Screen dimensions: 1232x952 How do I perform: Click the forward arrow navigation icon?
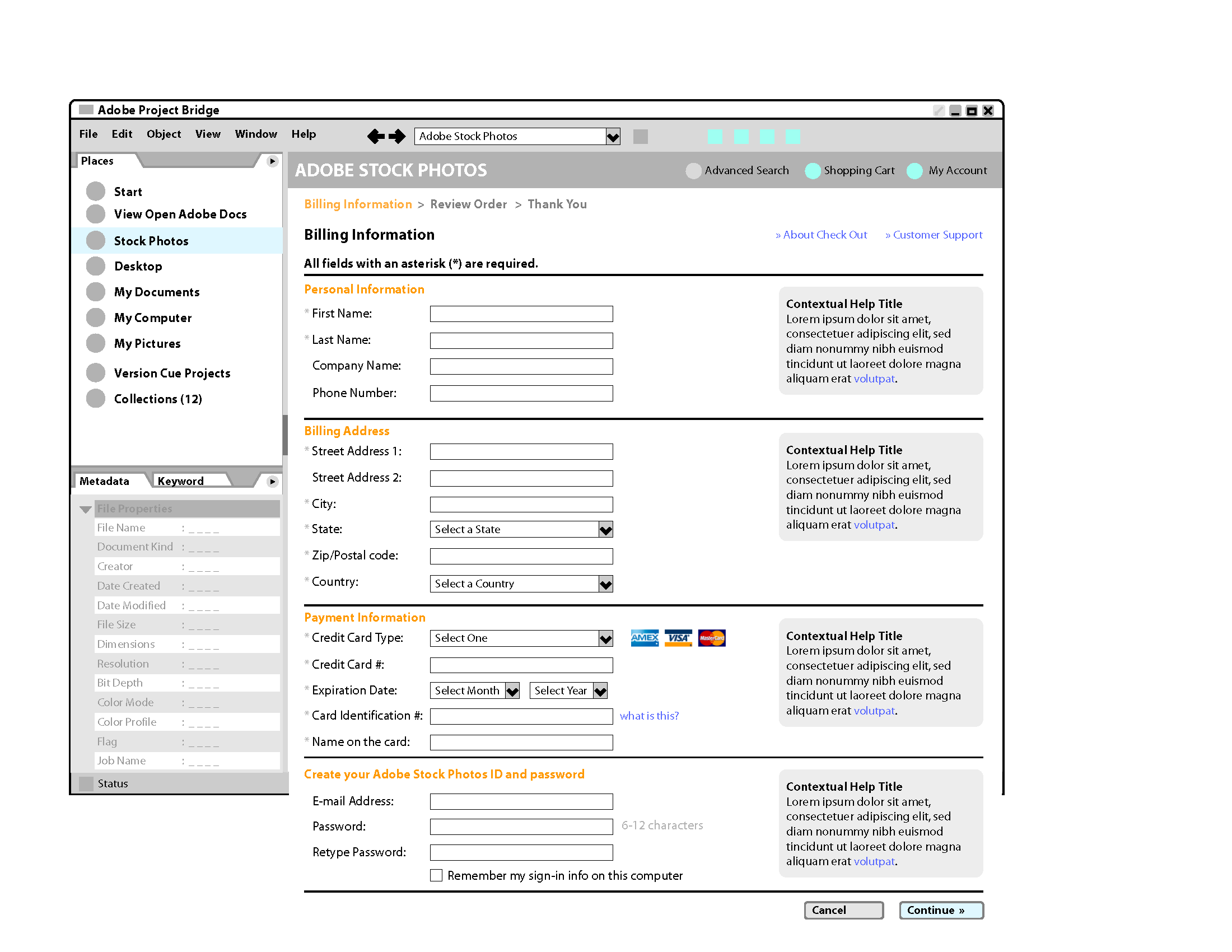coord(397,136)
